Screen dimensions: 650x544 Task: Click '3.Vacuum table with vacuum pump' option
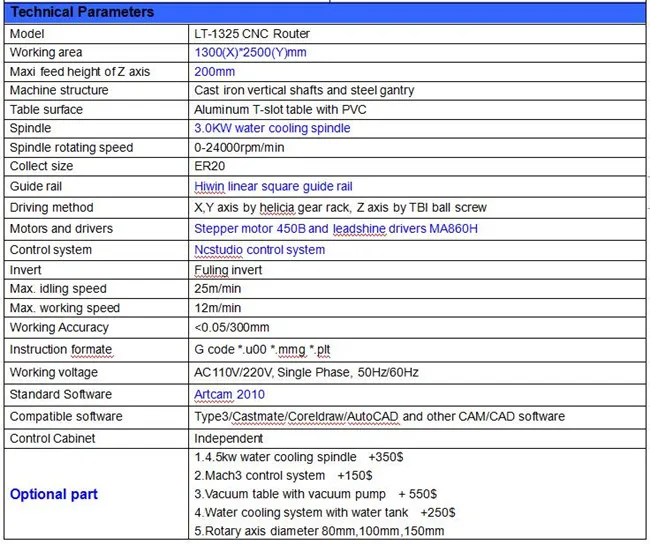click(316, 494)
